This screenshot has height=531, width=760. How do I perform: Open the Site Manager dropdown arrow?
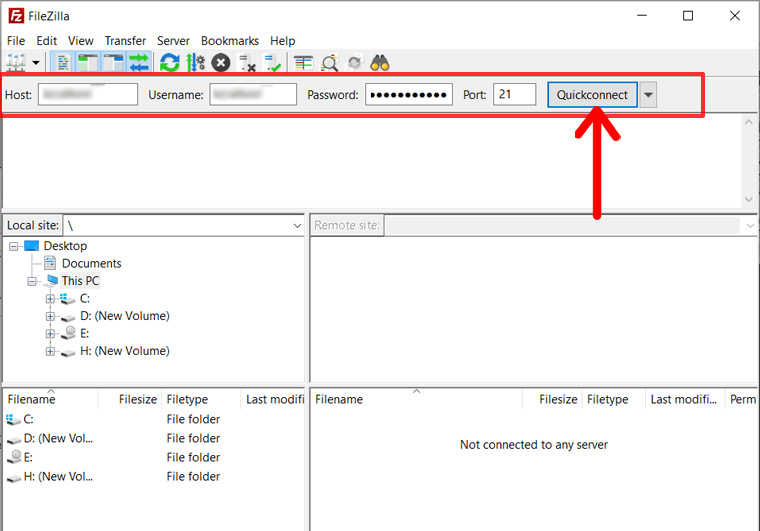pos(36,62)
